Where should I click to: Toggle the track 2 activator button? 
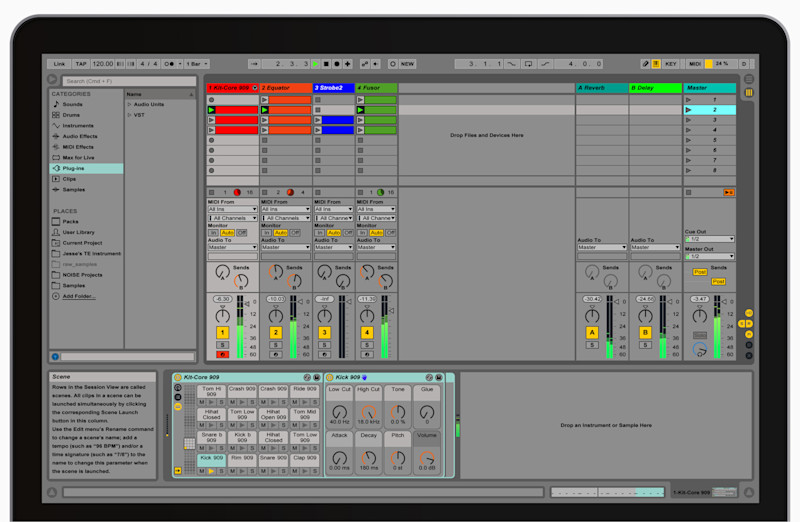pos(276,332)
